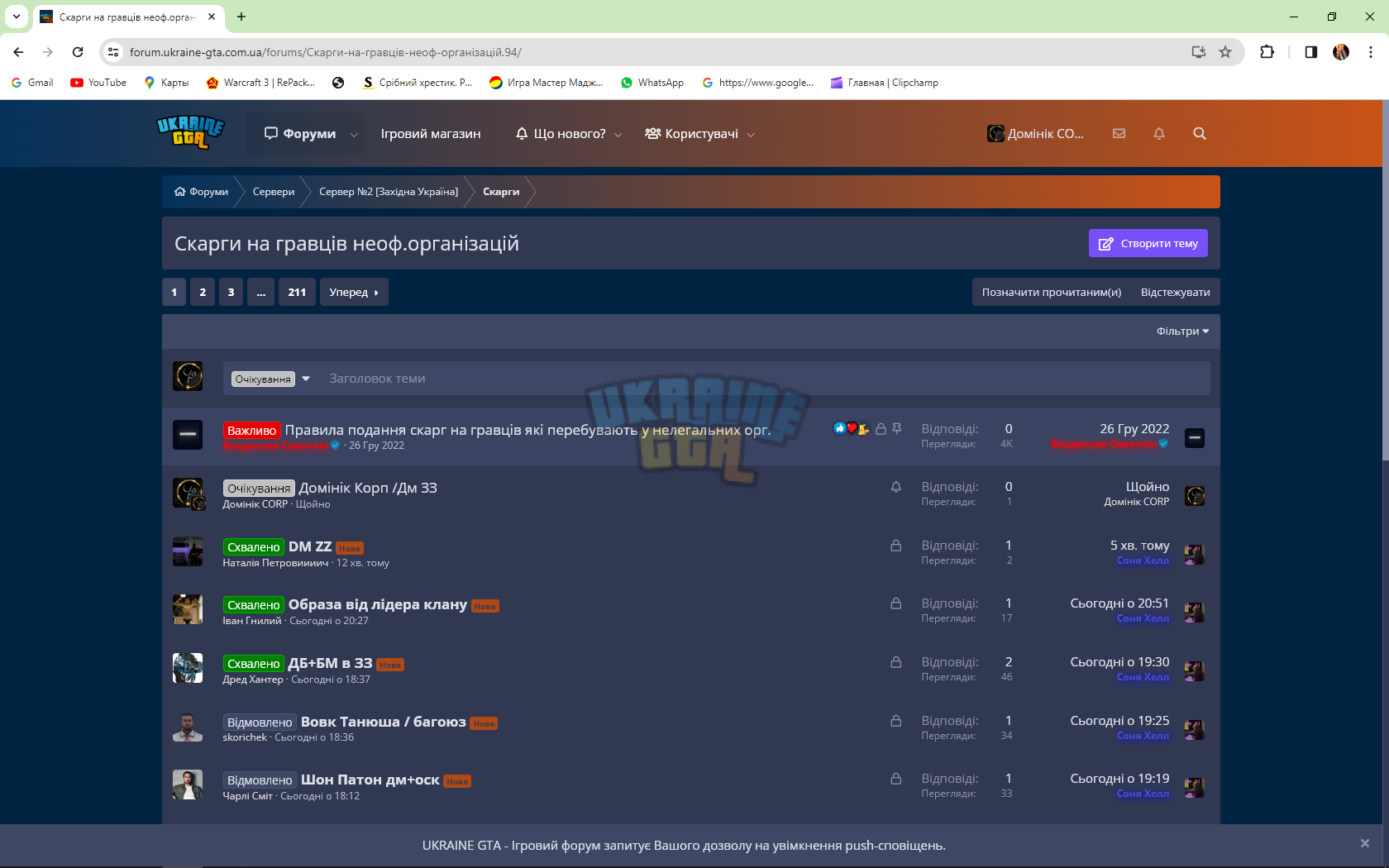Image resolution: width=1389 pixels, height=868 pixels.
Task: Focus the Заголовок теми input field
Action: coord(764,379)
